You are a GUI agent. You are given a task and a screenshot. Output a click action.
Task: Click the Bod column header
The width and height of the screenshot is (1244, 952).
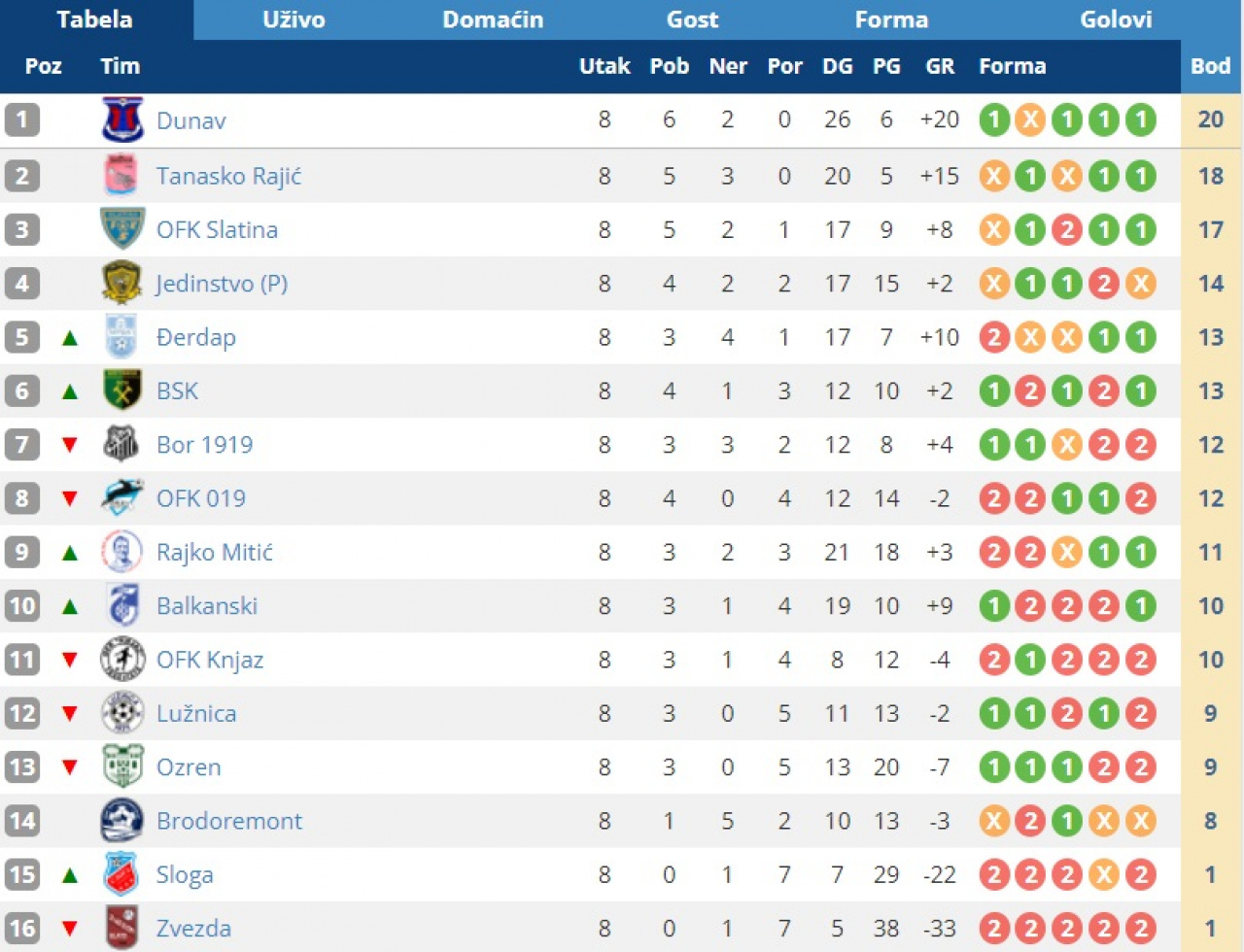(x=1210, y=66)
